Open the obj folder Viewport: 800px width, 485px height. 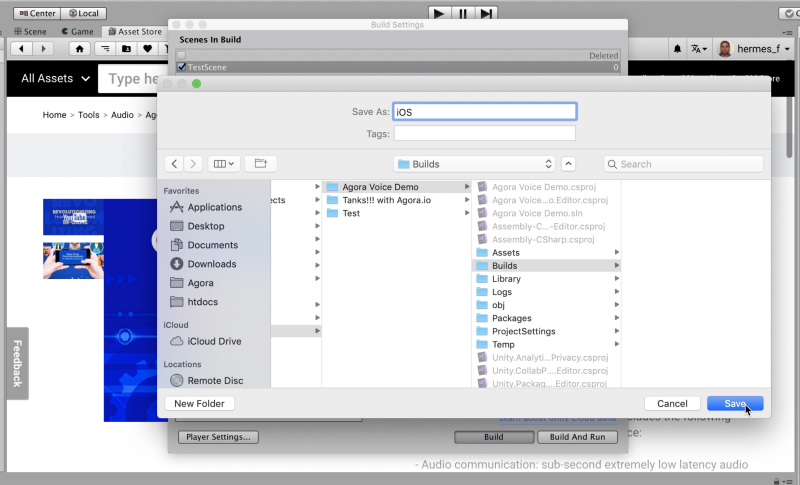click(547, 305)
